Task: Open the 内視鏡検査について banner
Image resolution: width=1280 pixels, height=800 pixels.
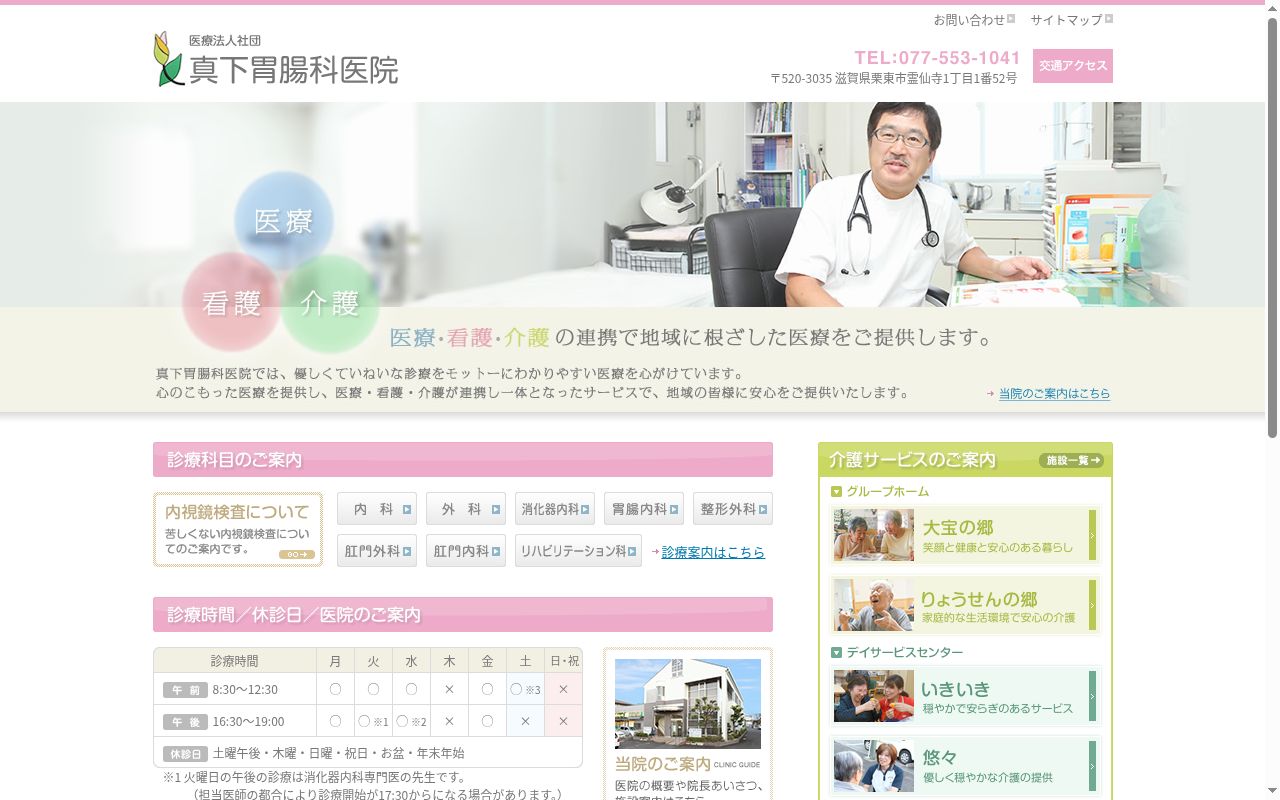Action: 238,529
